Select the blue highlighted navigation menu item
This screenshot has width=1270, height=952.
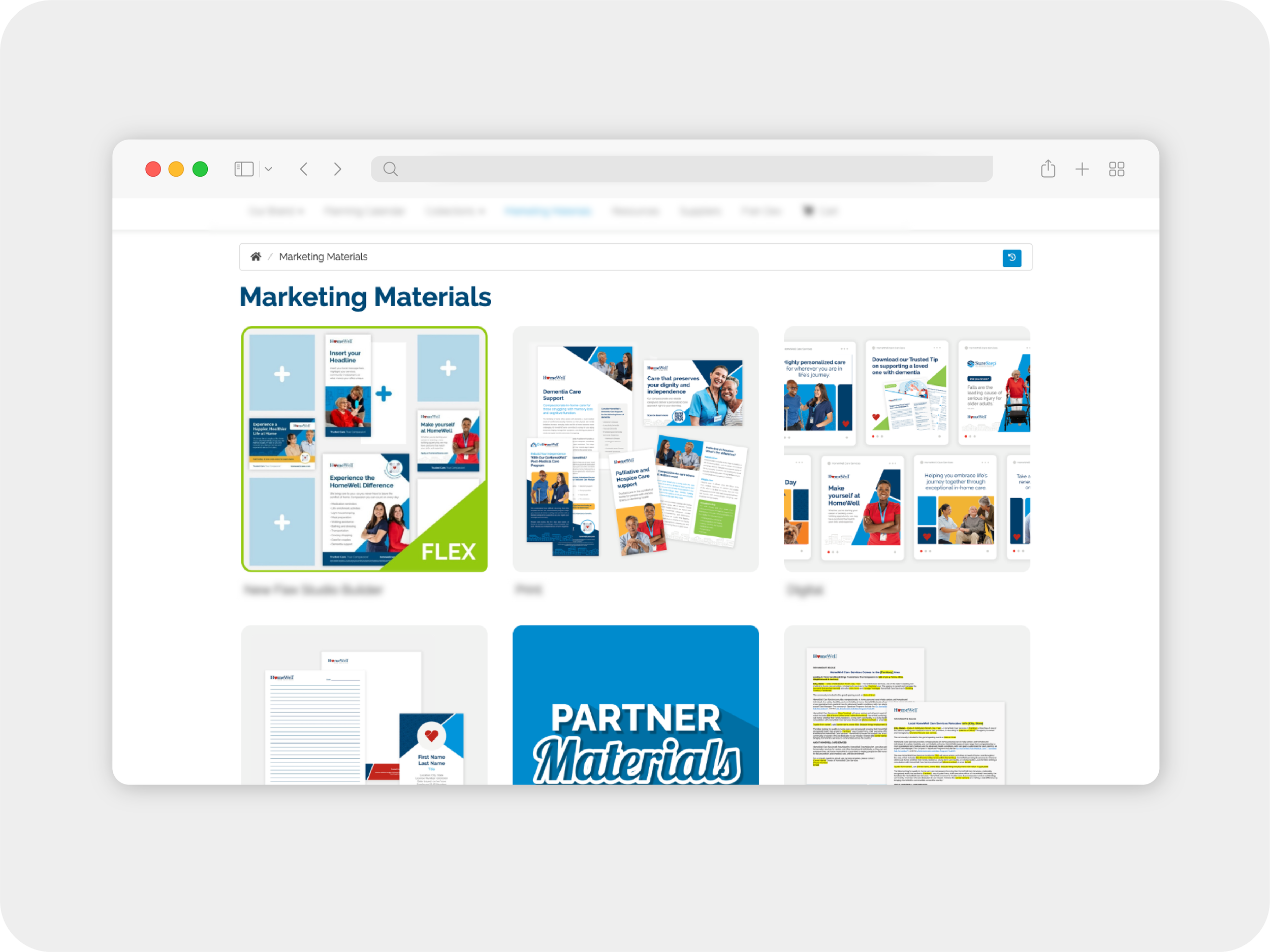point(548,211)
